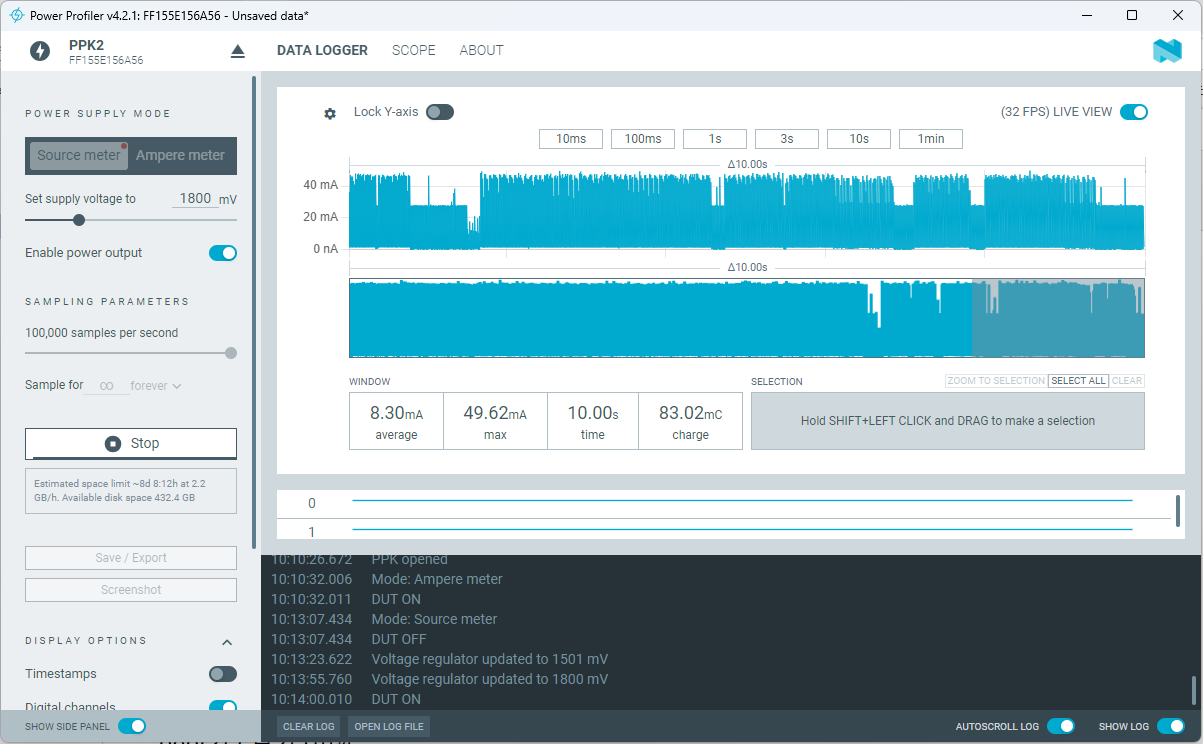Click the highlighted window in the minimap chart
Screen dimensions: 1203x744
pos(1058,318)
